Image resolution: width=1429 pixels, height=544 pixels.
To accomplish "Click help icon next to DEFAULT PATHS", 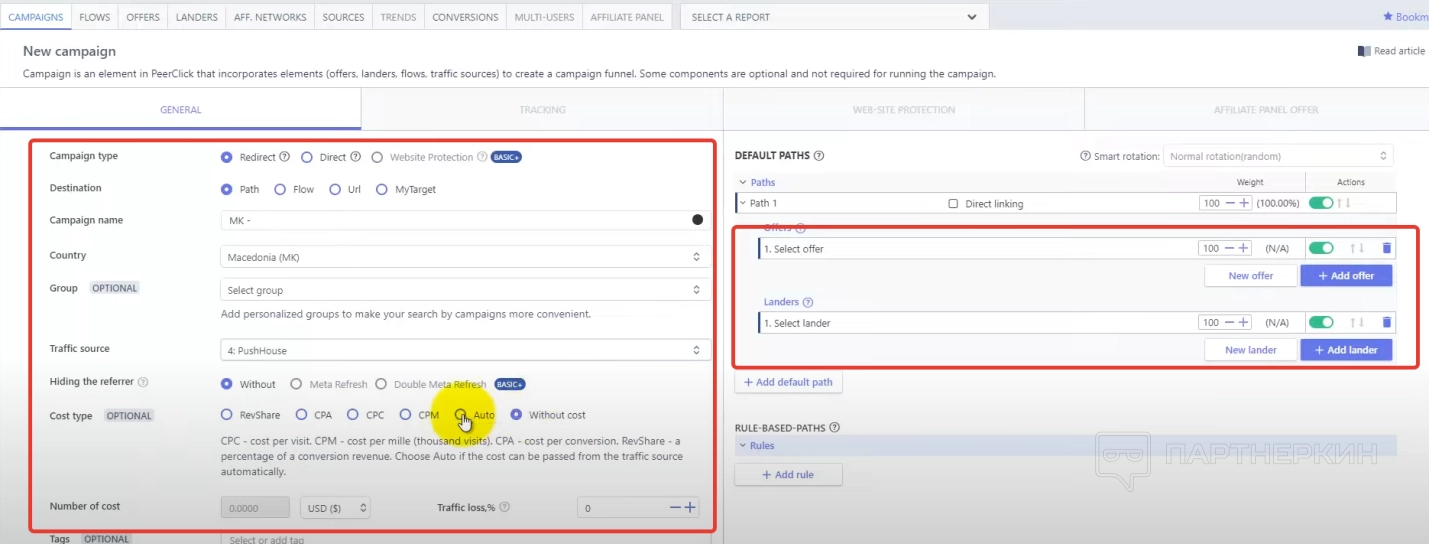I will pyautogui.click(x=819, y=156).
